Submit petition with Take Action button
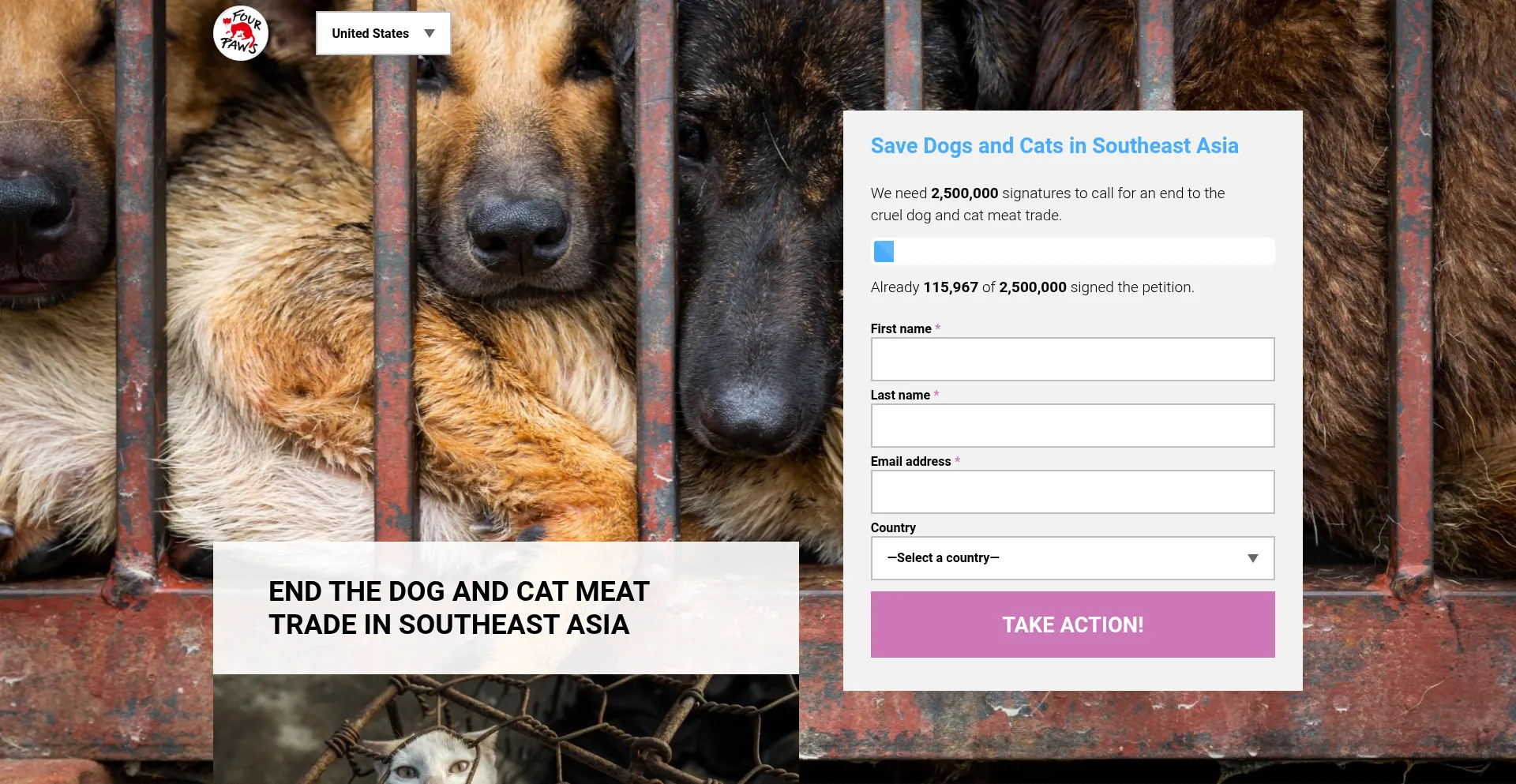 point(1072,625)
